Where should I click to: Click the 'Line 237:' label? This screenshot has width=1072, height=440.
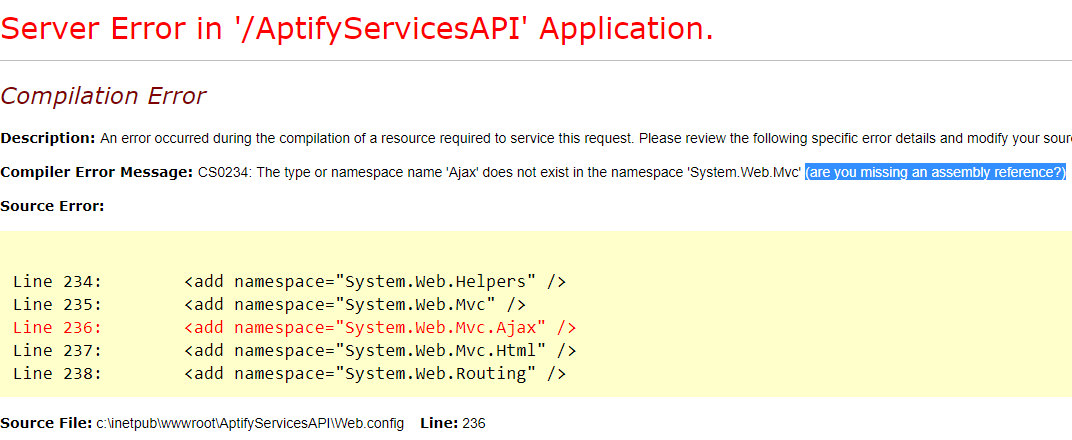click(57, 351)
